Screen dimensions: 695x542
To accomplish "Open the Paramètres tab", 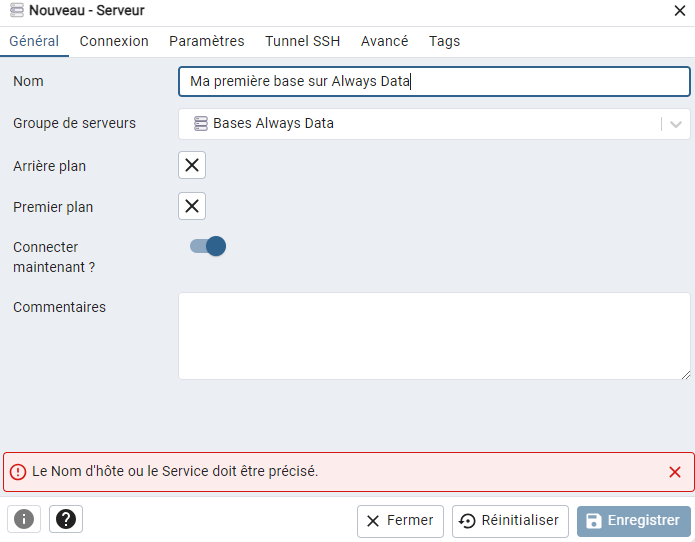I will pos(207,41).
